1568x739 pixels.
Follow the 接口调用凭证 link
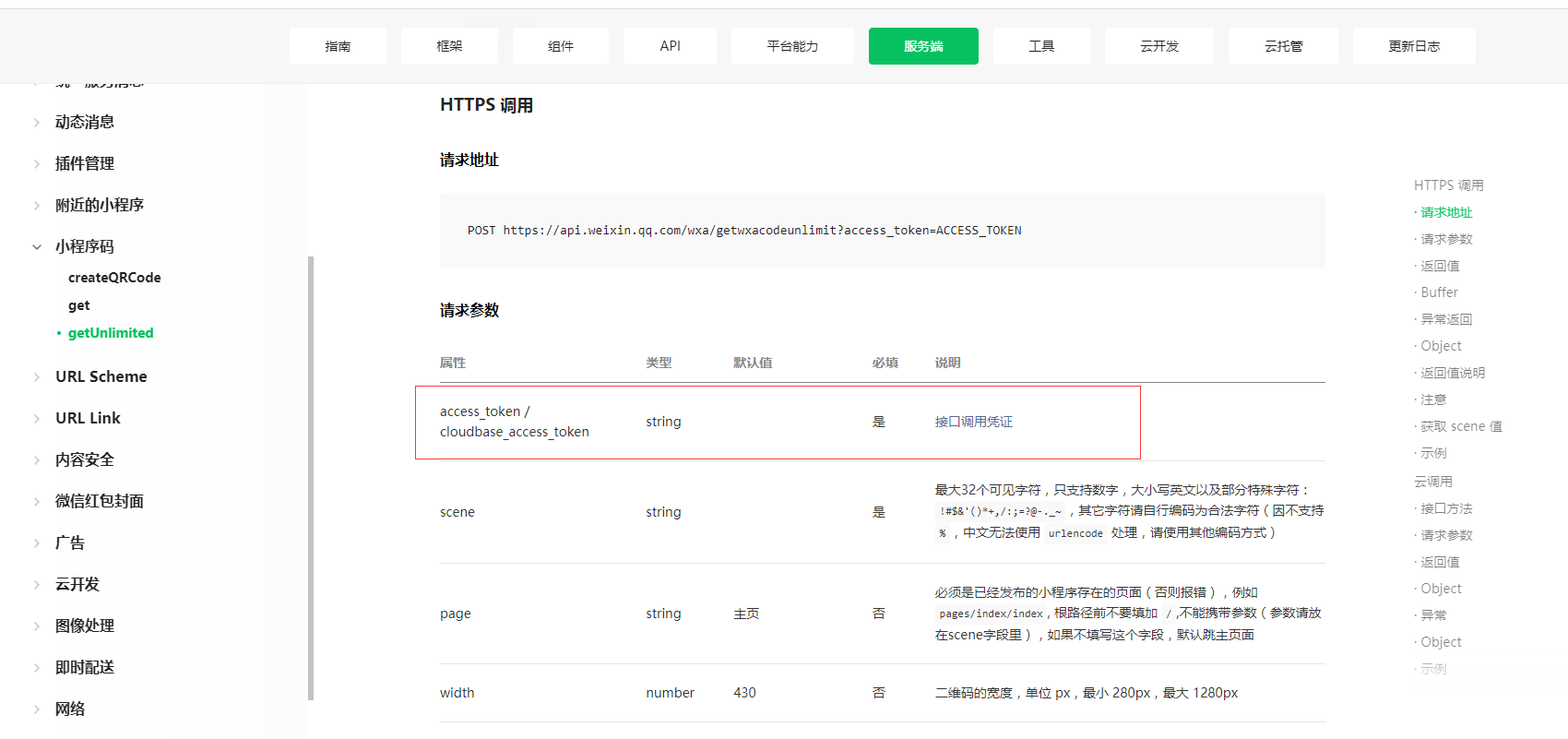974,422
